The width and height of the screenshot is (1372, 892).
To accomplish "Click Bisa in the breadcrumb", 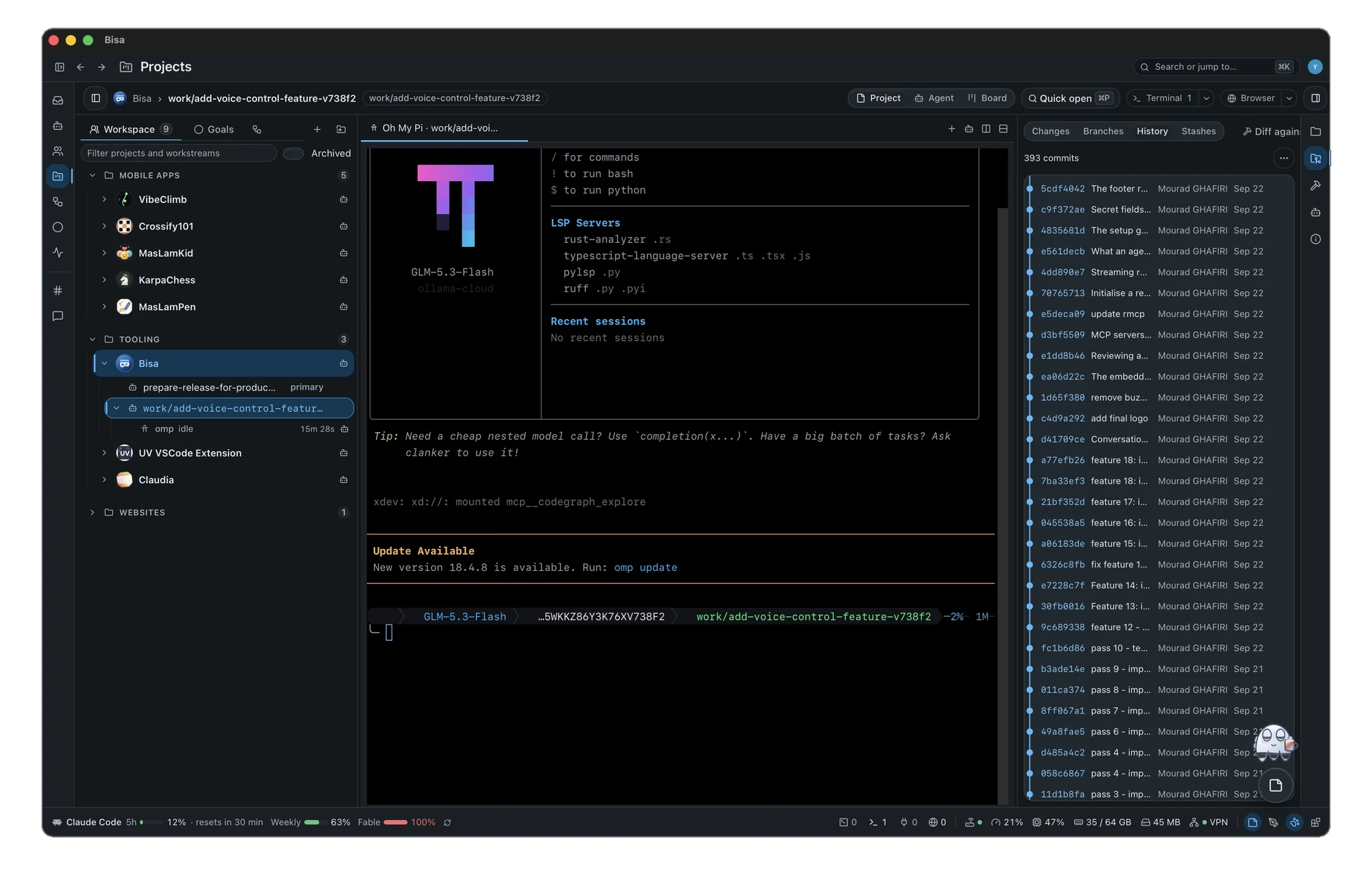I will click(x=142, y=98).
